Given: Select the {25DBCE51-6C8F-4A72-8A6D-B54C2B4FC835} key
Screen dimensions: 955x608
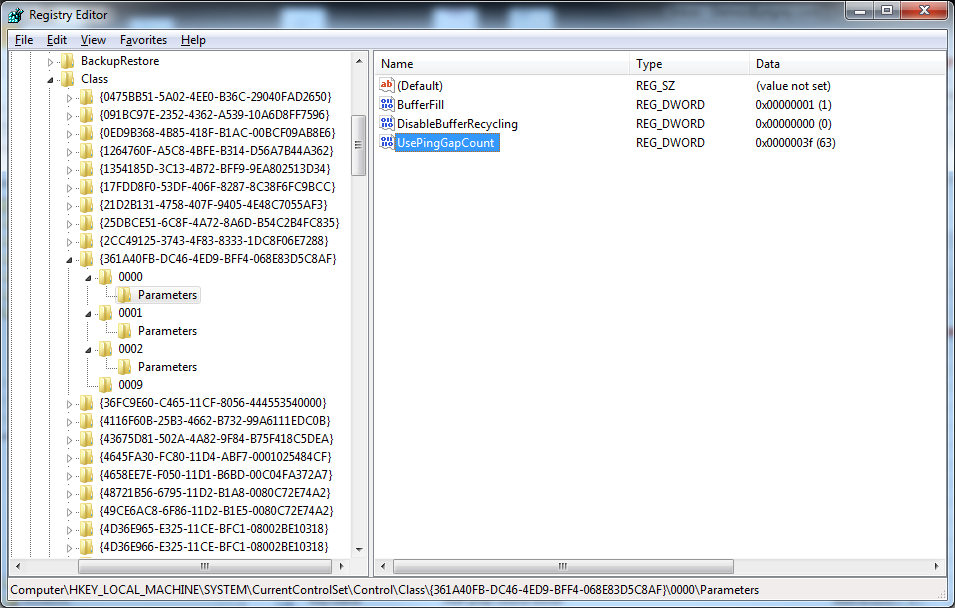Looking at the screenshot, I should pos(220,223).
